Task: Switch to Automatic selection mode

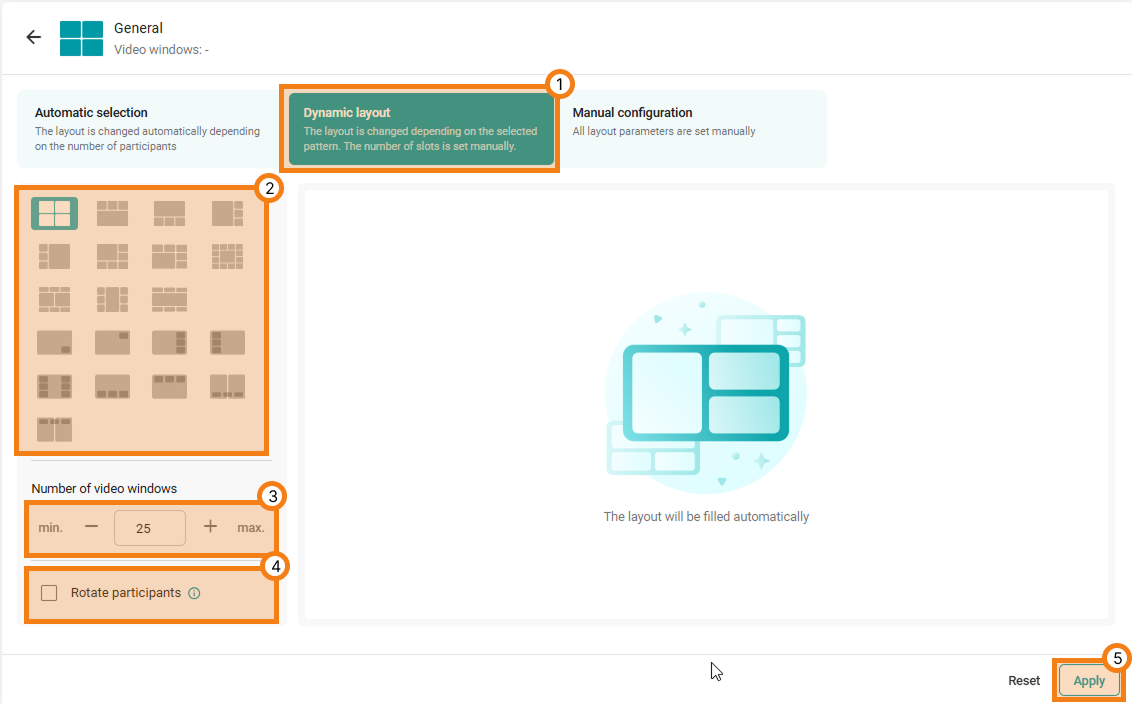Action: 148,128
